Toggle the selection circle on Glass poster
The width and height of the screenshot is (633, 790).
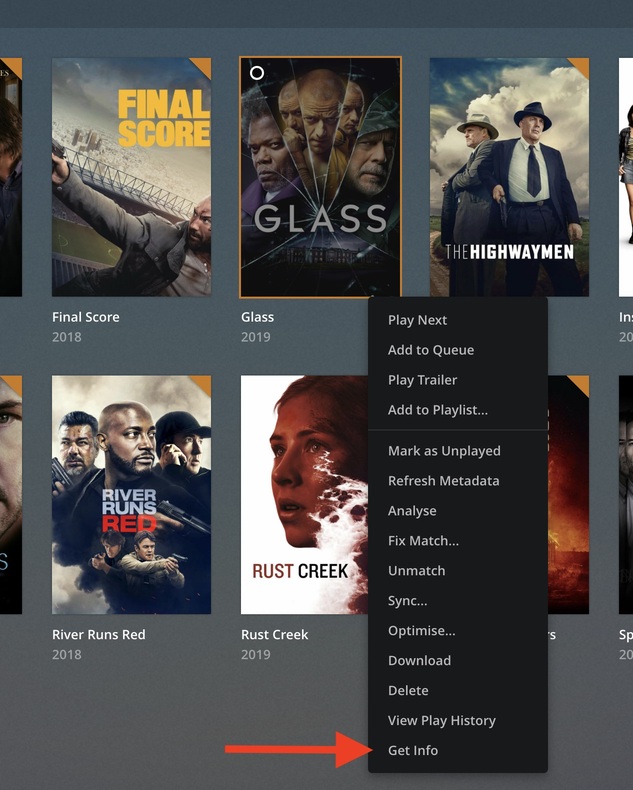coord(257,73)
